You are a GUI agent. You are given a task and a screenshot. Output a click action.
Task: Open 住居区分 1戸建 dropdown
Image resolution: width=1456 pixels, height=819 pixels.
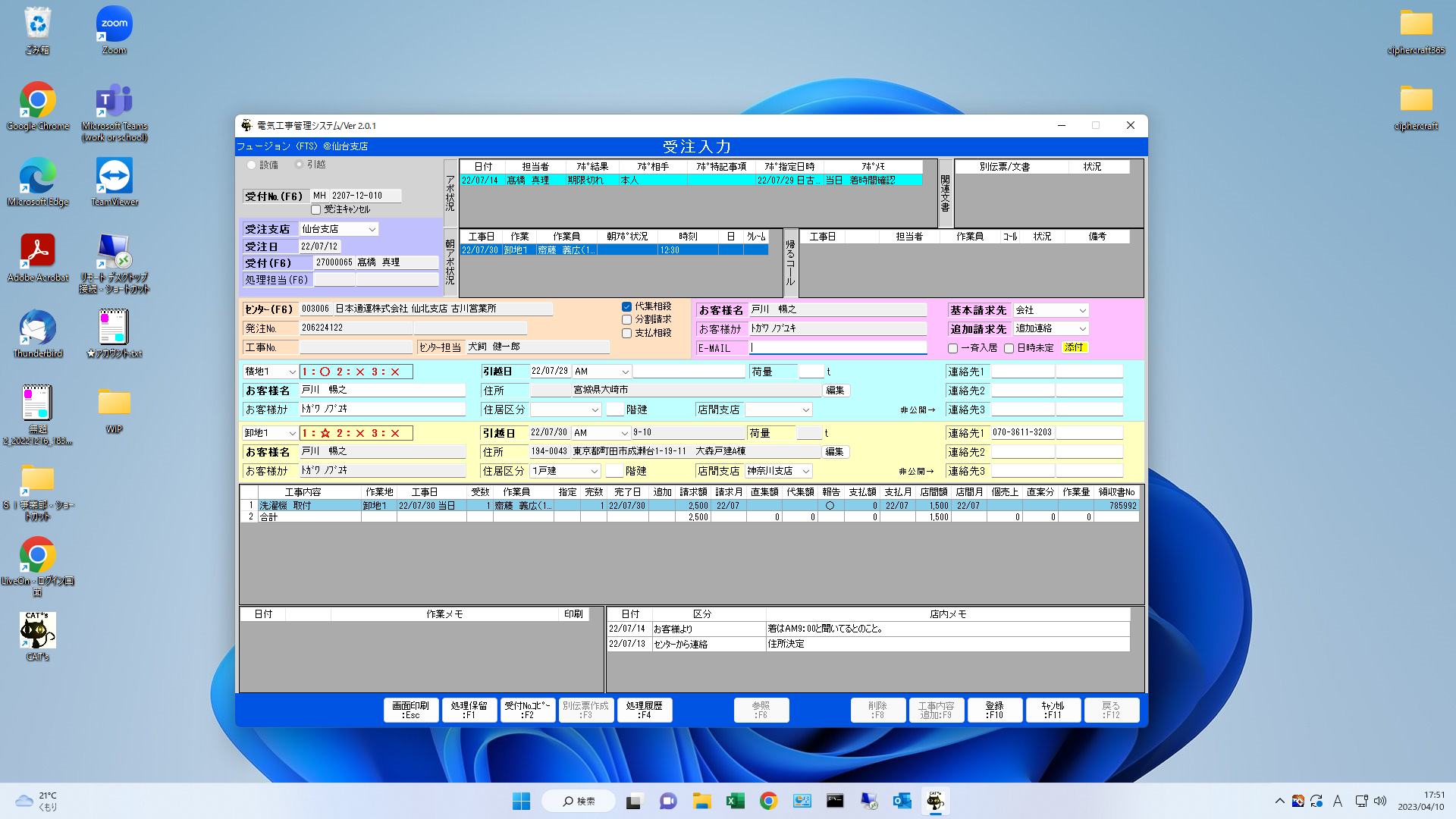point(594,471)
